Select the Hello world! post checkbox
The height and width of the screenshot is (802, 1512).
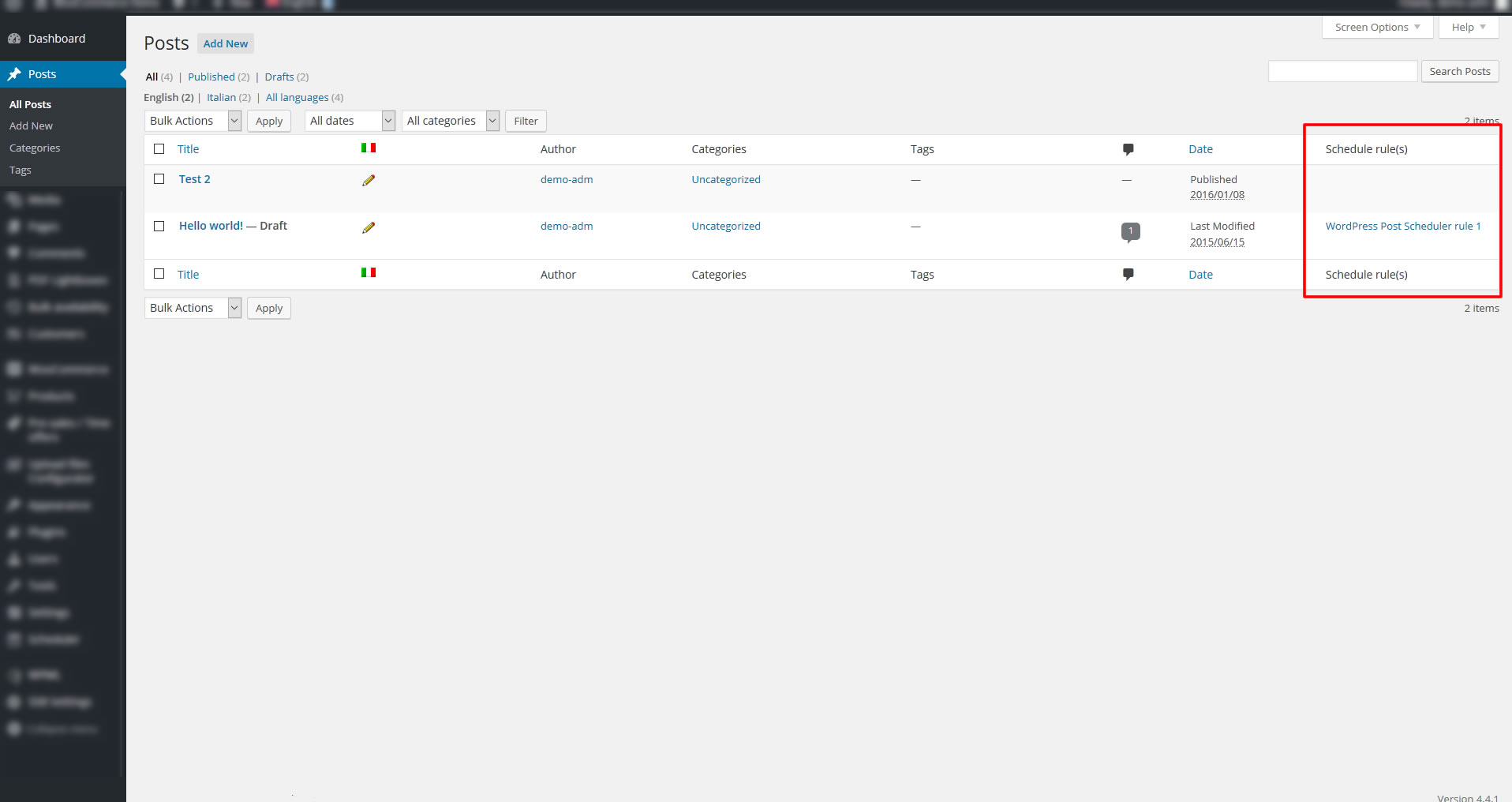point(159,226)
